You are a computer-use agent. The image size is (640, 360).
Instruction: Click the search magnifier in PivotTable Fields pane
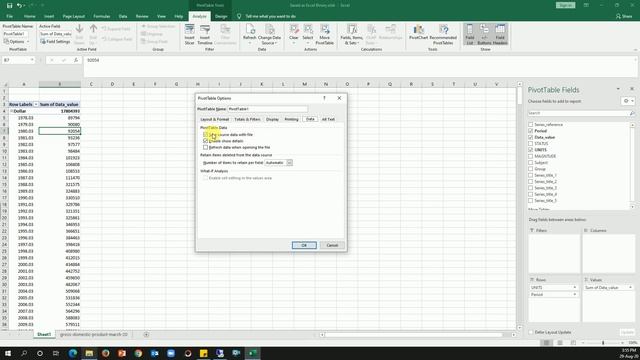point(632,113)
